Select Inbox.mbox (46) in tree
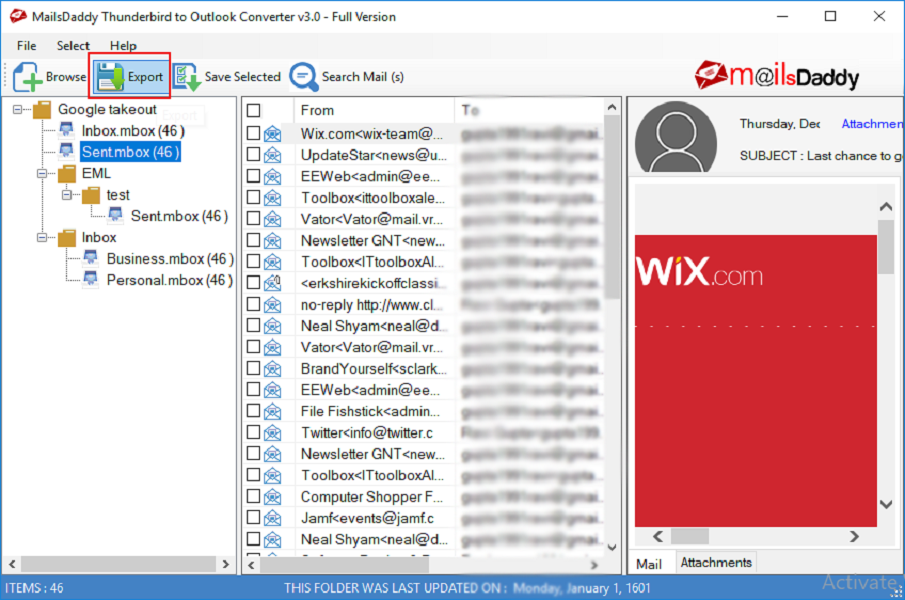This screenshot has width=905, height=600. coord(133,131)
